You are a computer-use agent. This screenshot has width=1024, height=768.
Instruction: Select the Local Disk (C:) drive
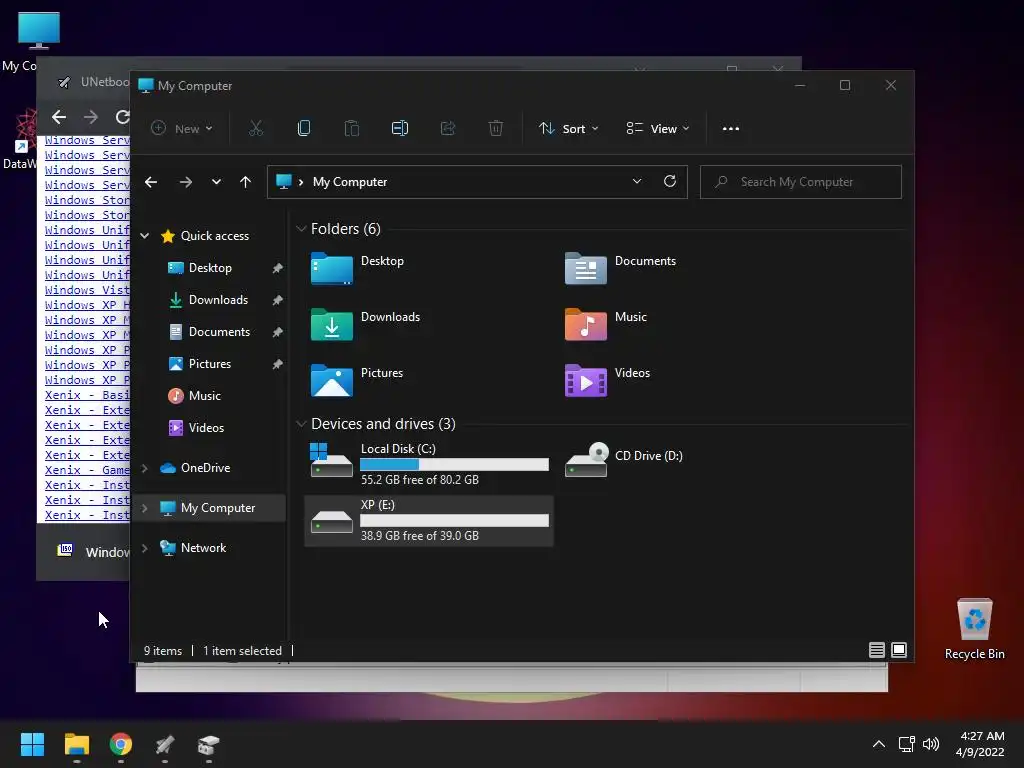[x=429, y=464]
